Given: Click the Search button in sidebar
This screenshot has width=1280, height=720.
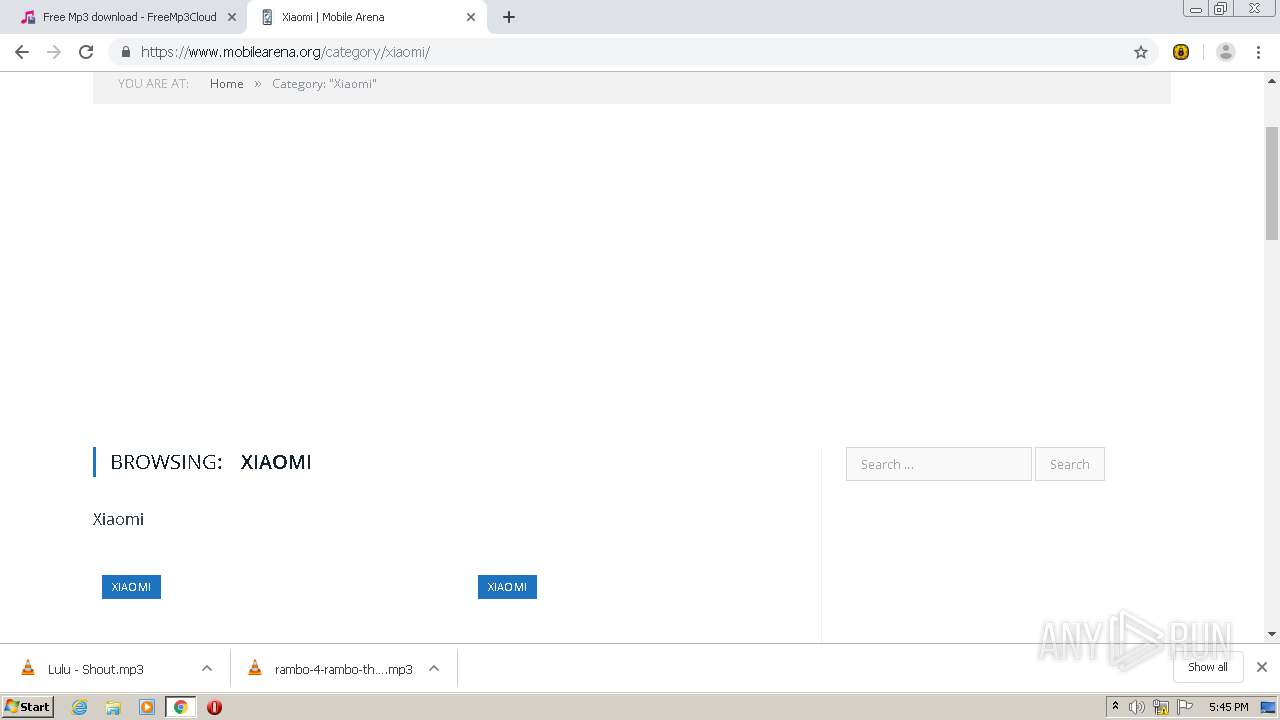Looking at the screenshot, I should pos(1070,464).
